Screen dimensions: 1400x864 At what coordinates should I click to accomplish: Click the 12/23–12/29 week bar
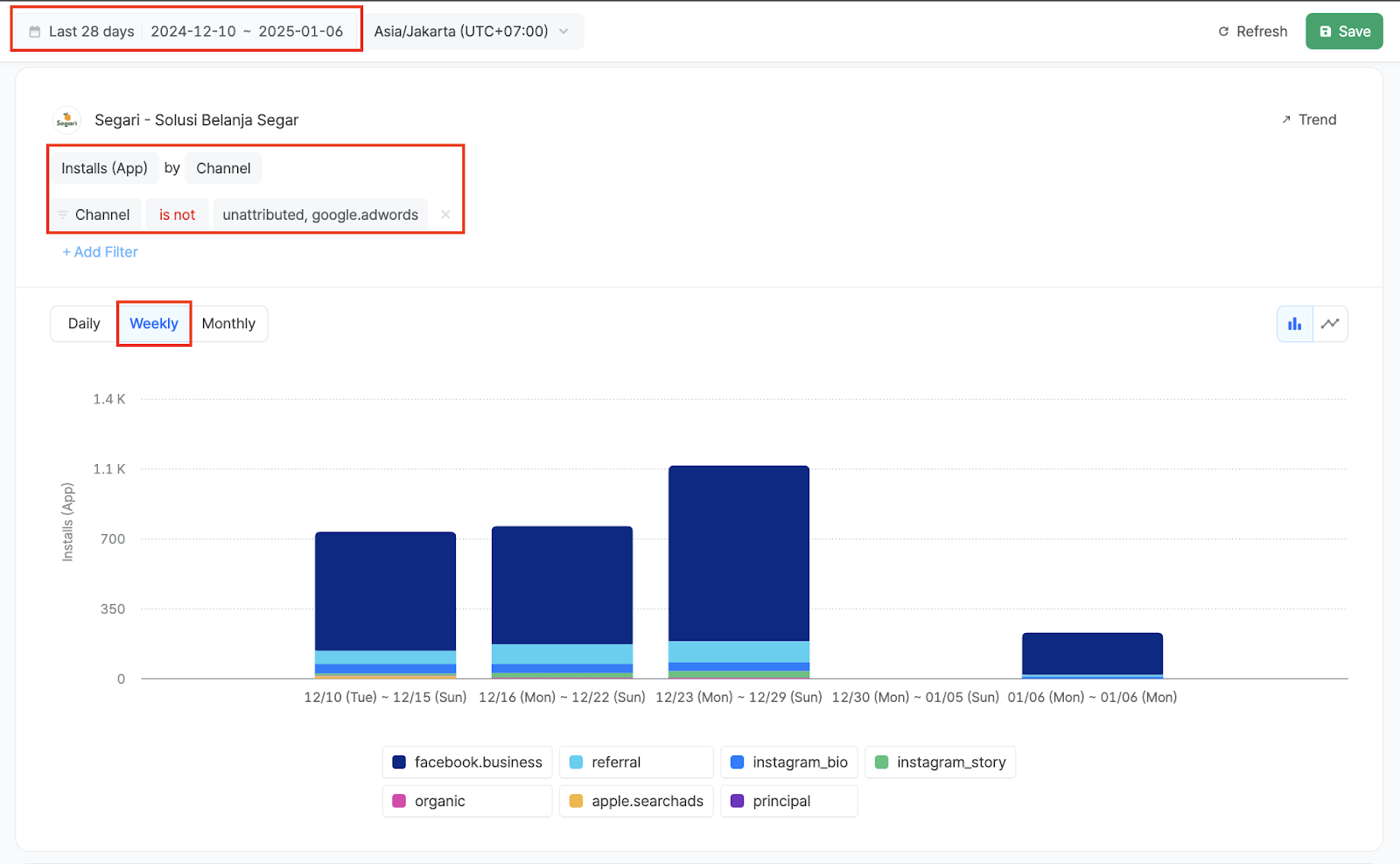click(x=738, y=560)
